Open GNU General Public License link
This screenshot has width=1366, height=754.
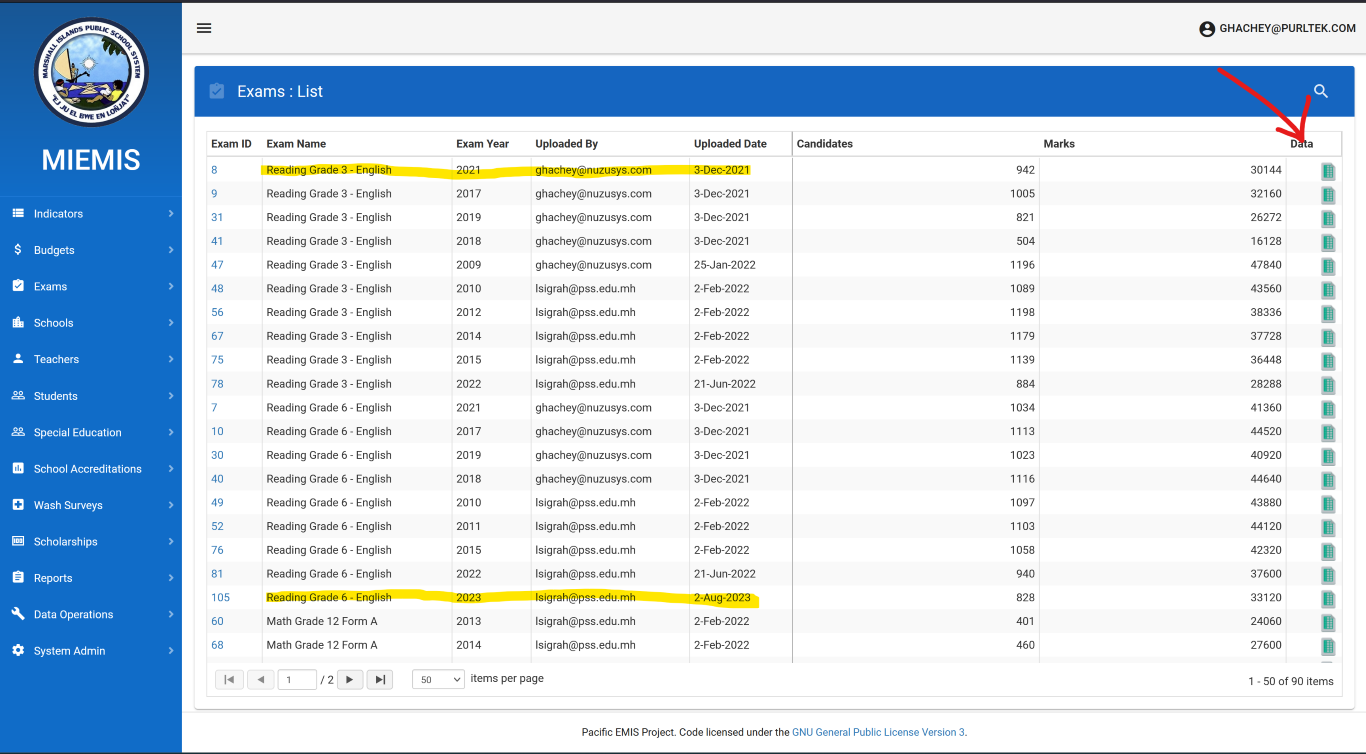[x=877, y=732]
